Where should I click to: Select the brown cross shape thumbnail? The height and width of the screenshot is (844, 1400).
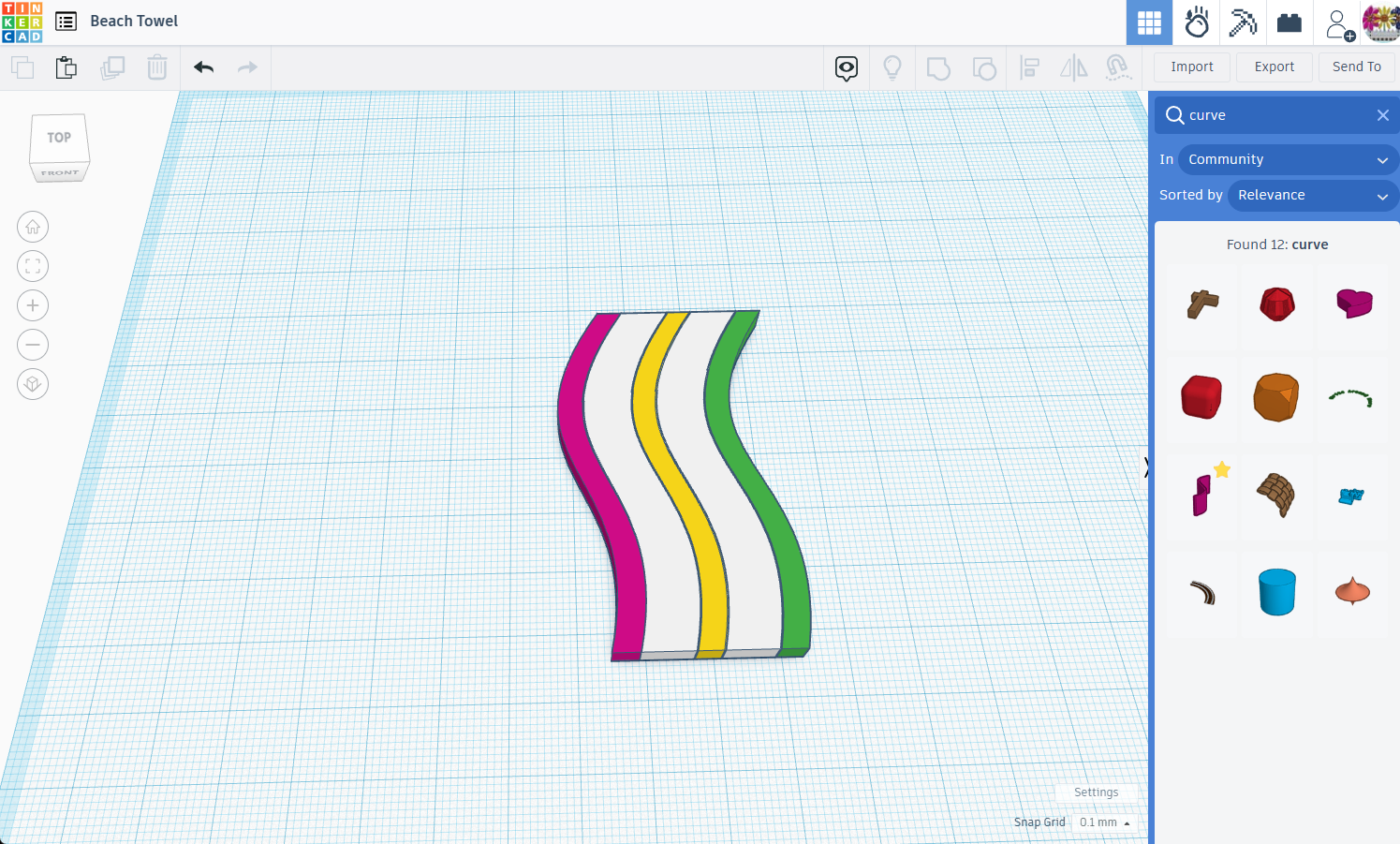tap(1202, 304)
